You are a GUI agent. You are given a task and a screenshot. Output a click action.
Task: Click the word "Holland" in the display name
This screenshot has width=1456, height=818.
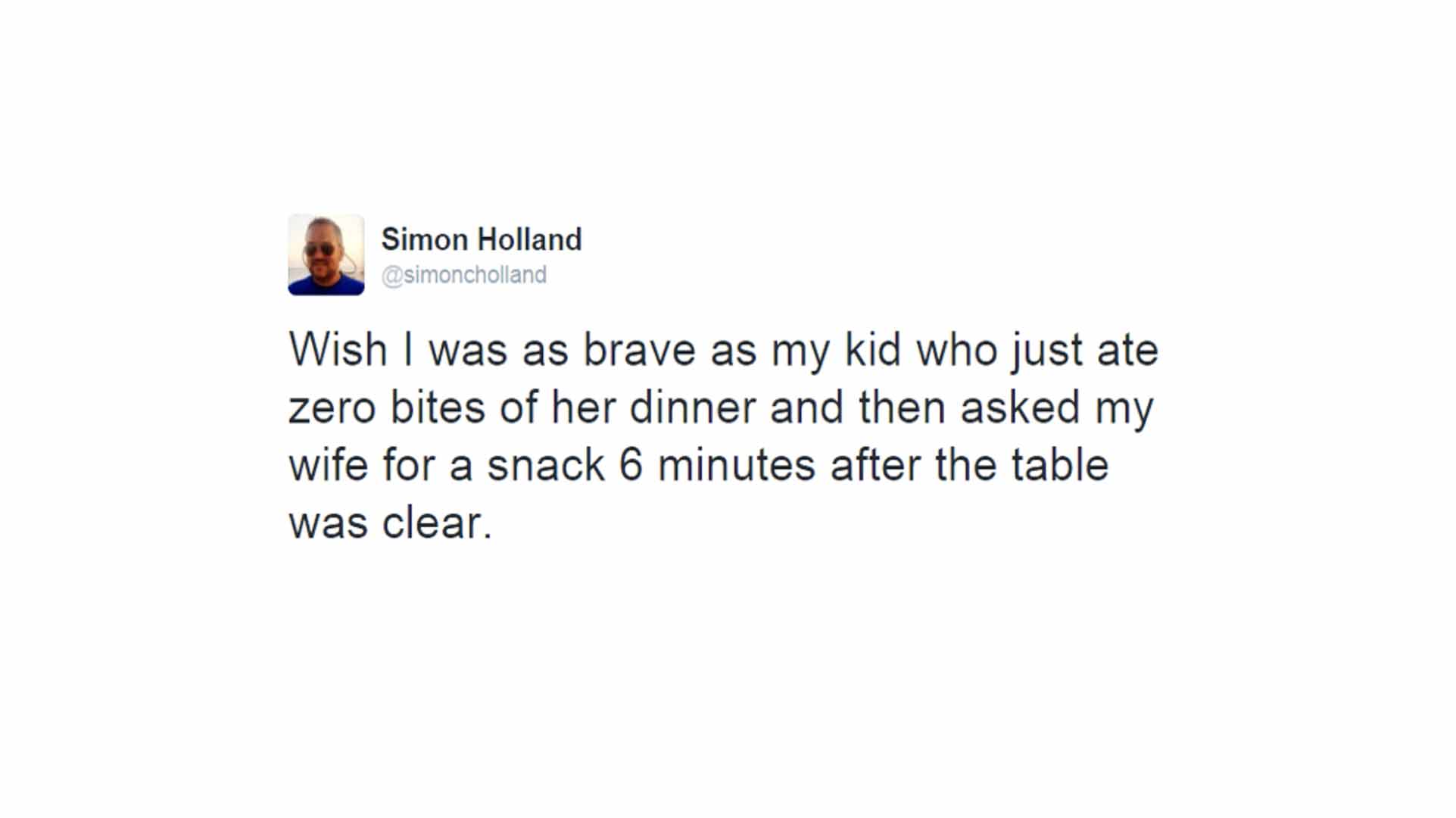tap(530, 239)
